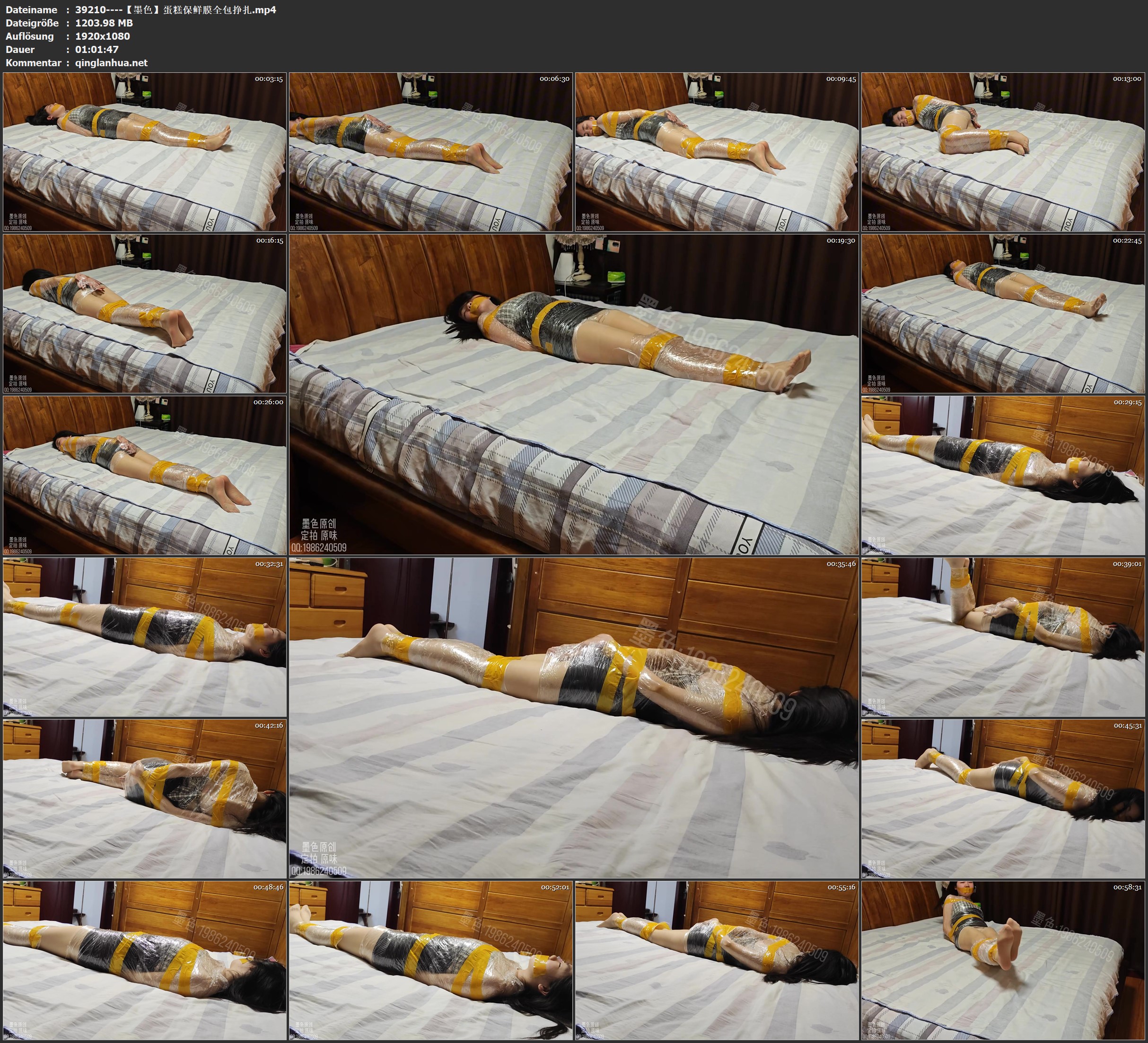The width and height of the screenshot is (1148, 1043).
Task: Open the thumbnail marked 00:45:31
Action: [1003, 799]
